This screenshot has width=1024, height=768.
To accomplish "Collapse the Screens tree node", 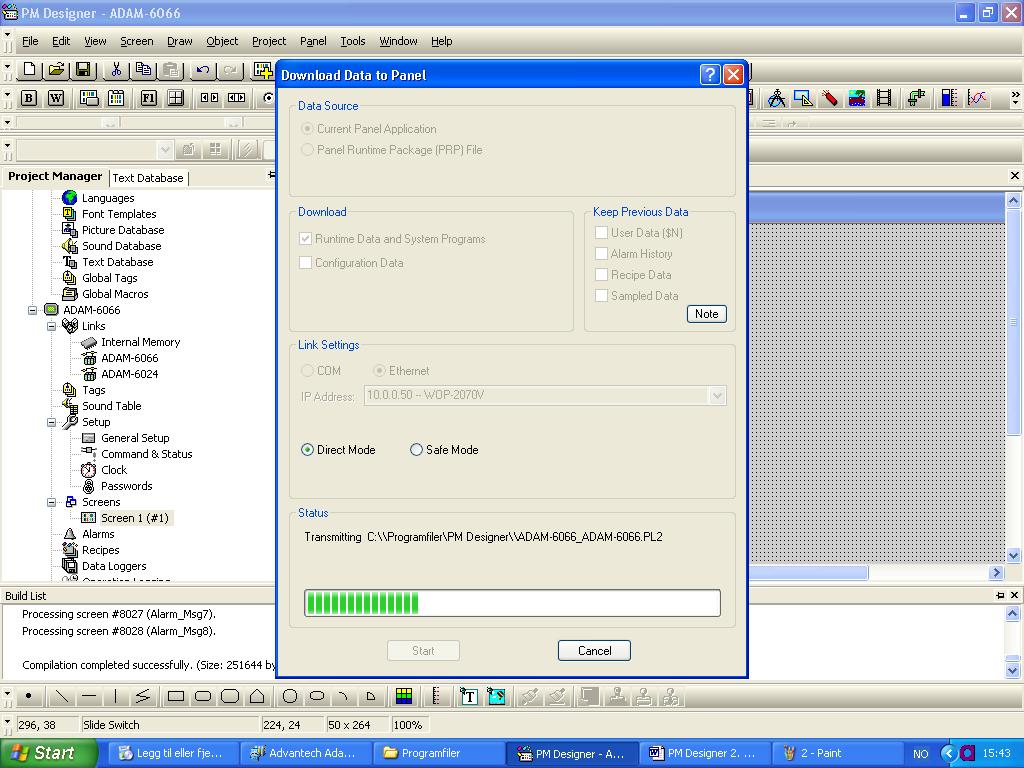I will 51,502.
